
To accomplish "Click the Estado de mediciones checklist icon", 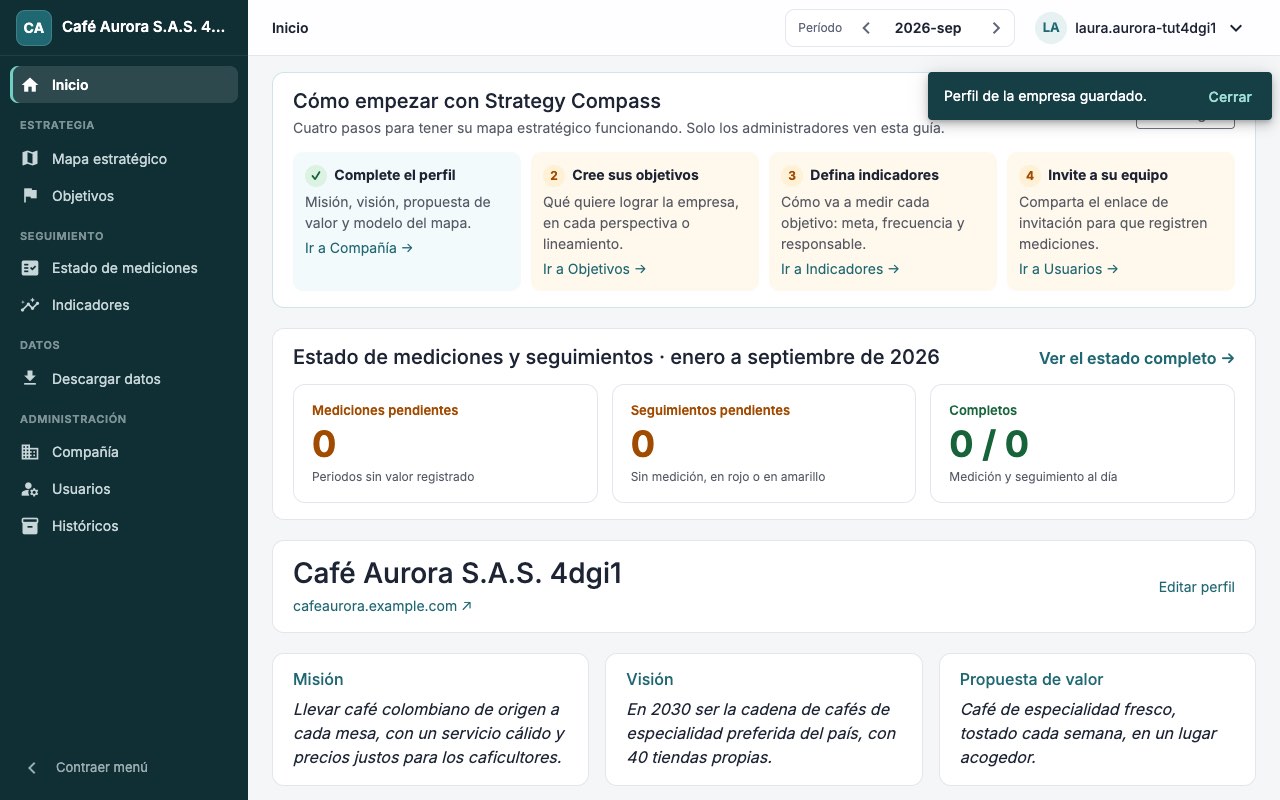I will pyautogui.click(x=30, y=268).
